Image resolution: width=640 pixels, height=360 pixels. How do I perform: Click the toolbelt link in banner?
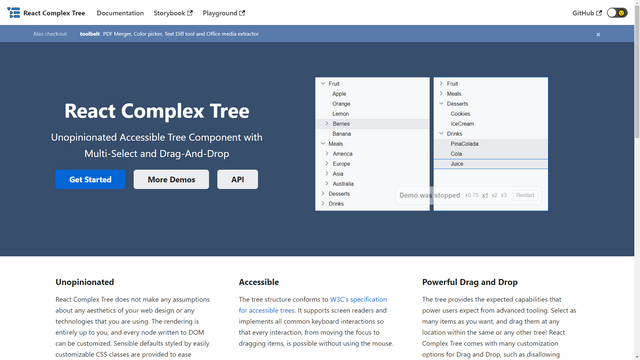point(89,34)
